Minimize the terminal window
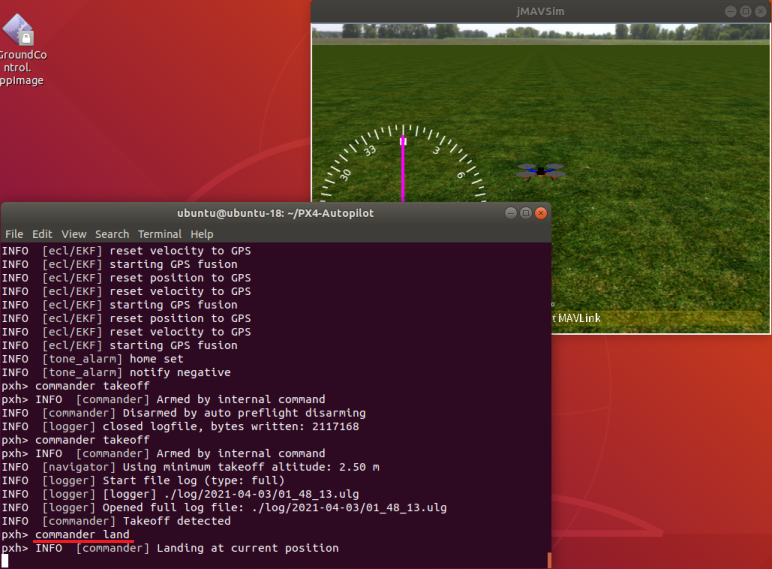The height and width of the screenshot is (569, 772). (x=511, y=213)
